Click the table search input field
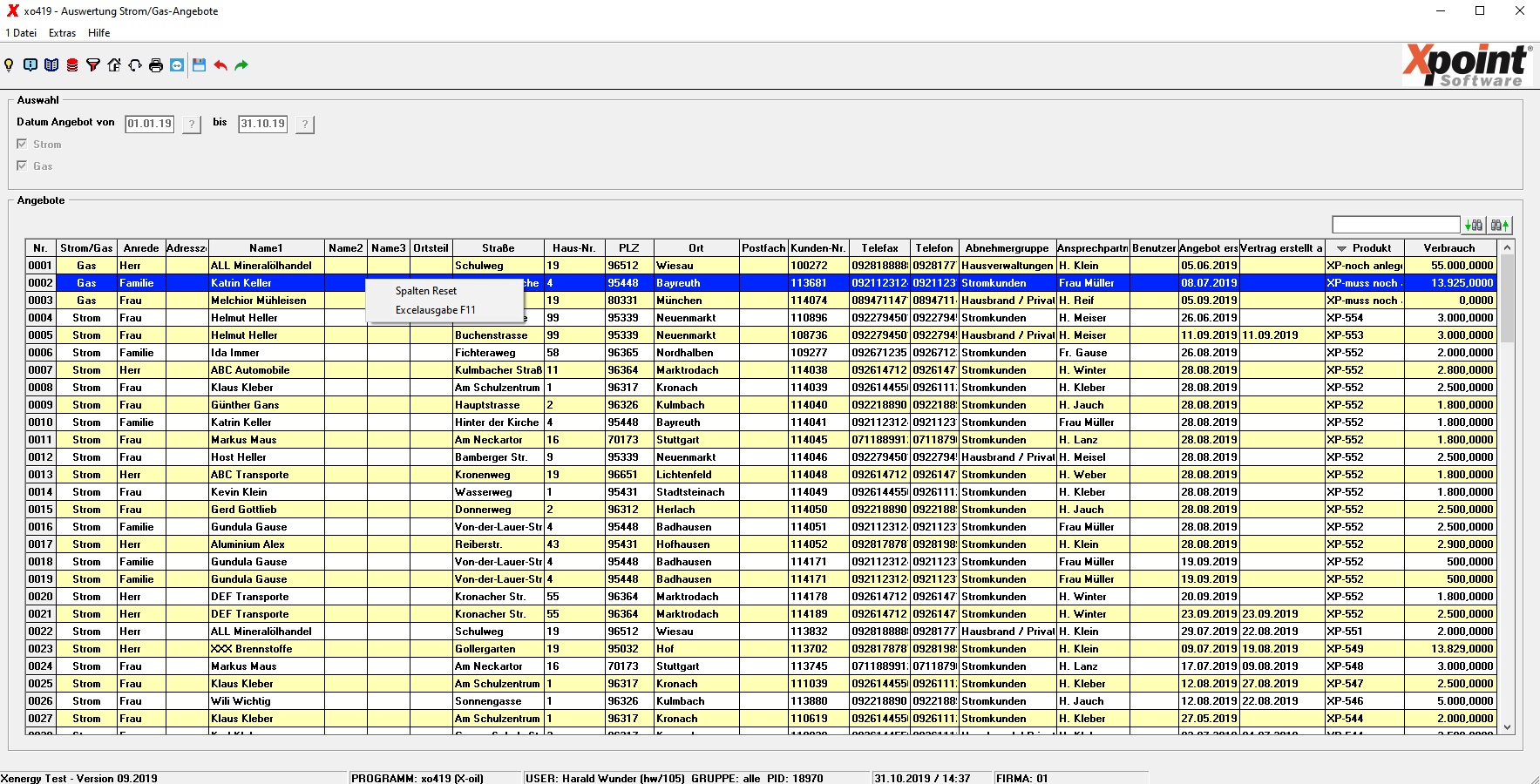 tap(1395, 226)
